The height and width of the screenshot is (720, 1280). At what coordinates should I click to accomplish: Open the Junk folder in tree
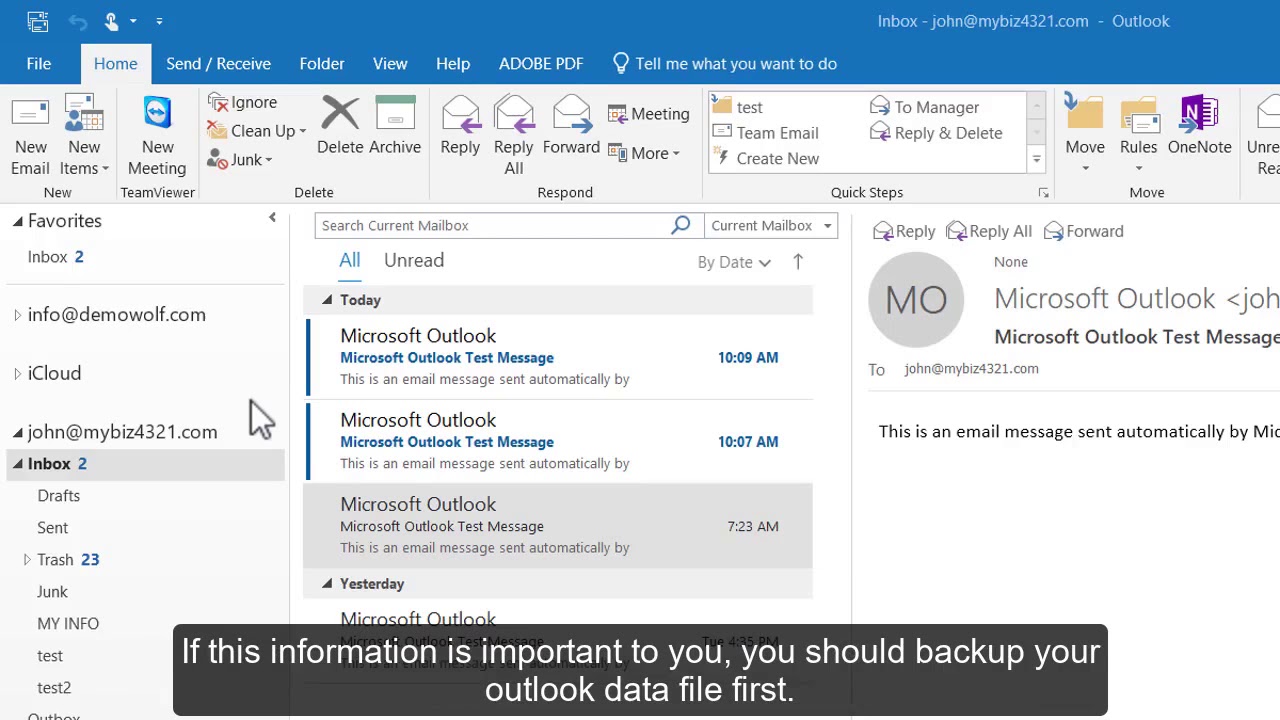pyautogui.click(x=52, y=592)
